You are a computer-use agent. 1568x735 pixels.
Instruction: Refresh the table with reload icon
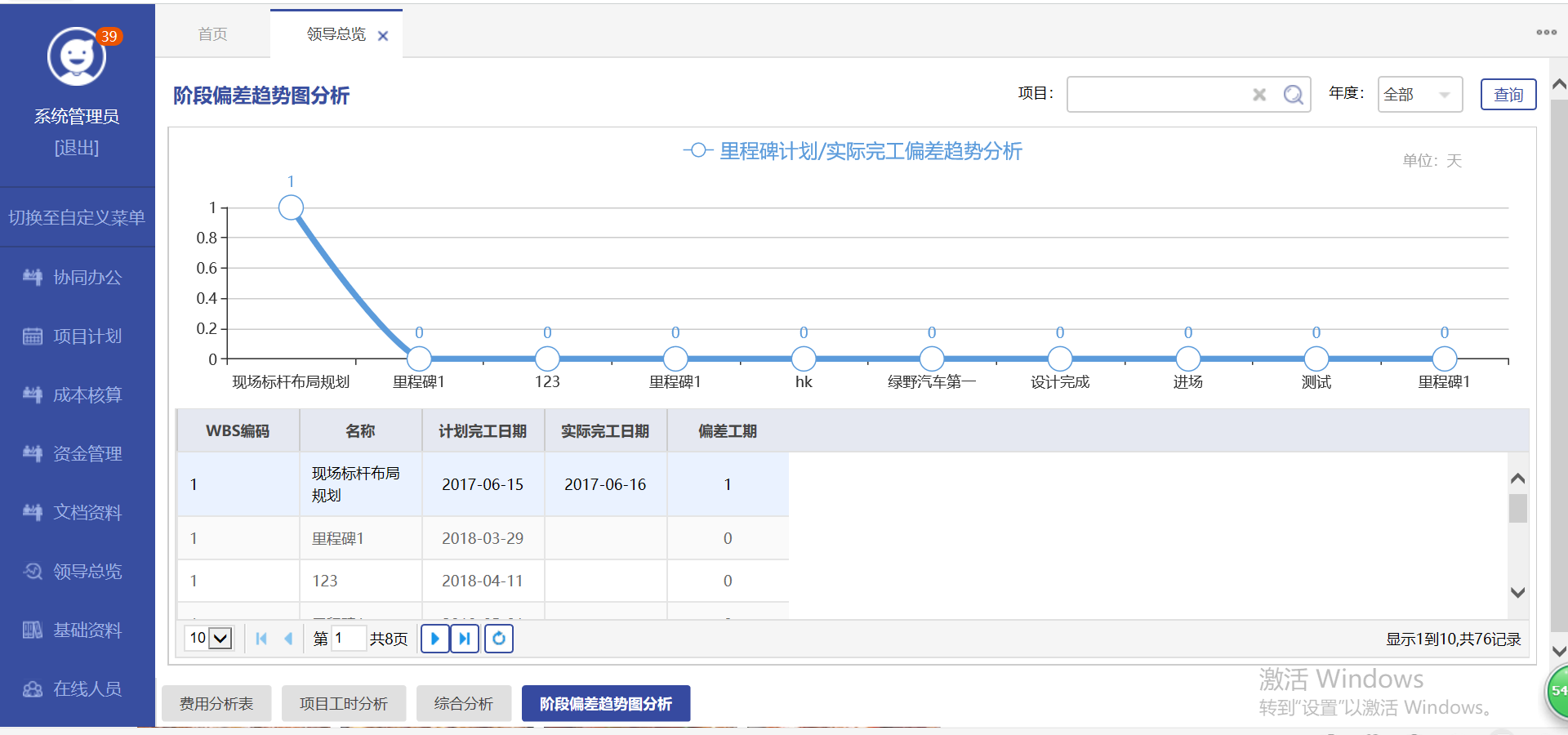pyautogui.click(x=499, y=639)
